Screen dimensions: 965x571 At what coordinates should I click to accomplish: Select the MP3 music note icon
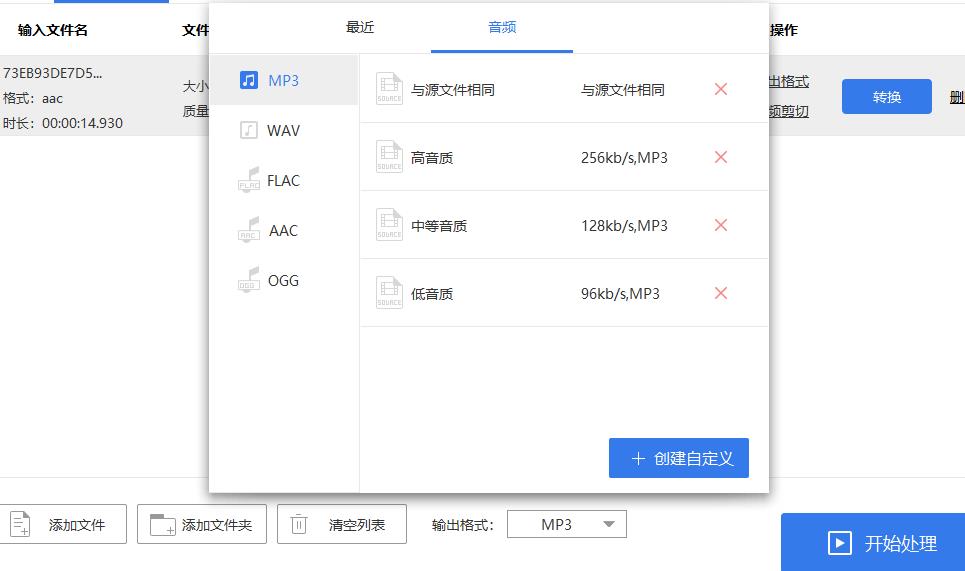pyautogui.click(x=249, y=80)
